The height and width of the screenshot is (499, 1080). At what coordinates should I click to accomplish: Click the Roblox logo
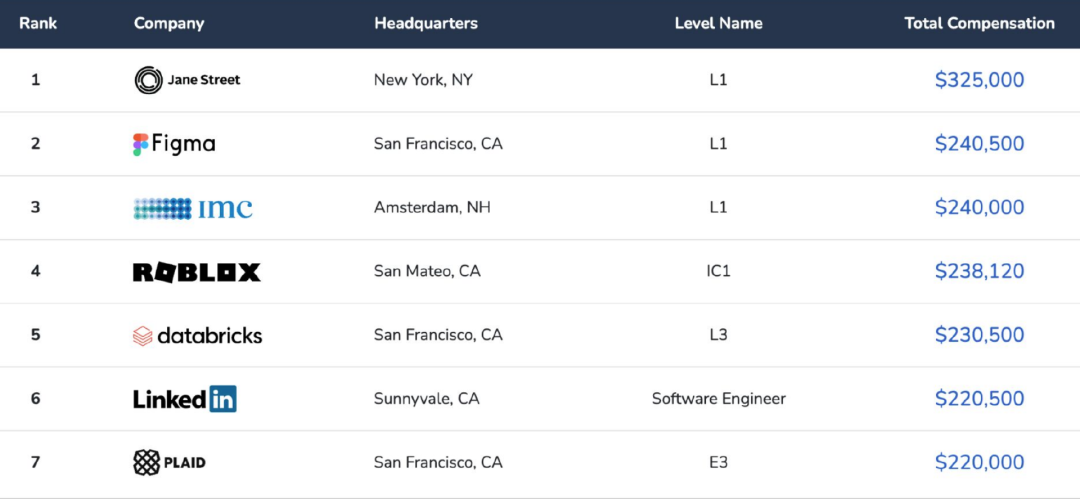[x=197, y=272]
